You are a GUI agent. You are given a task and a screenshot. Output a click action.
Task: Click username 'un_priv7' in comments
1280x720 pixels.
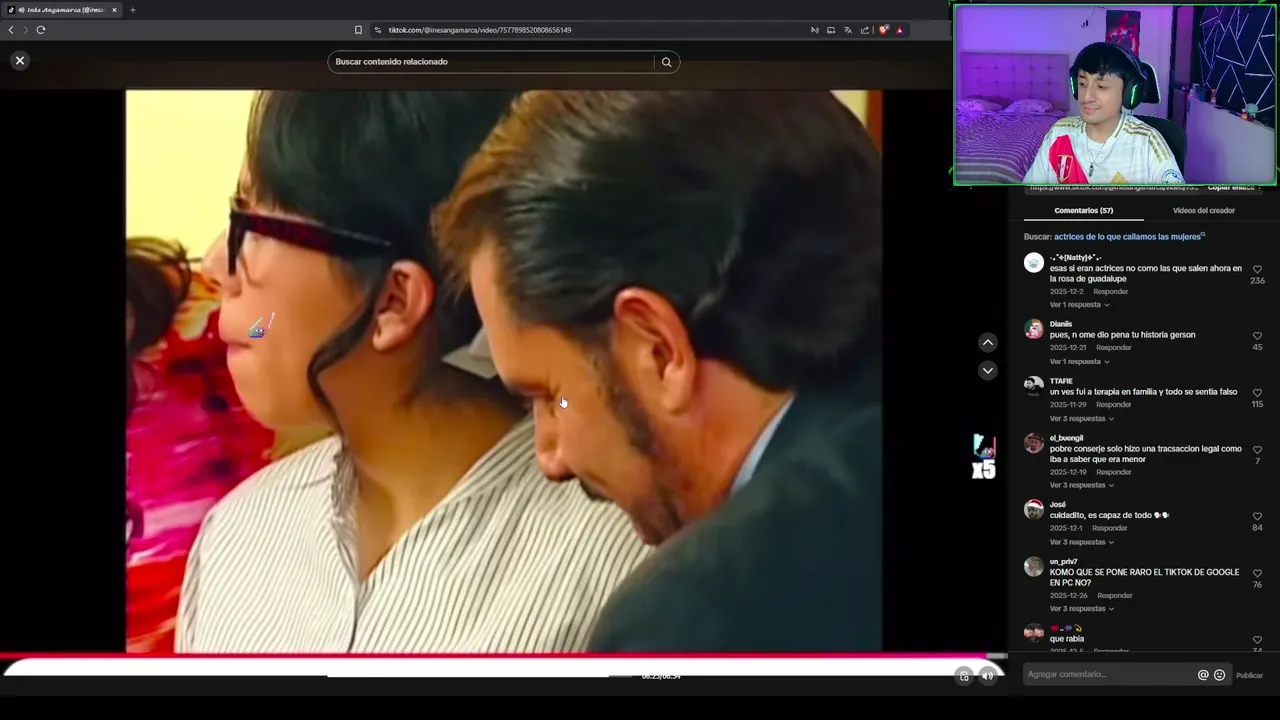1063,562
